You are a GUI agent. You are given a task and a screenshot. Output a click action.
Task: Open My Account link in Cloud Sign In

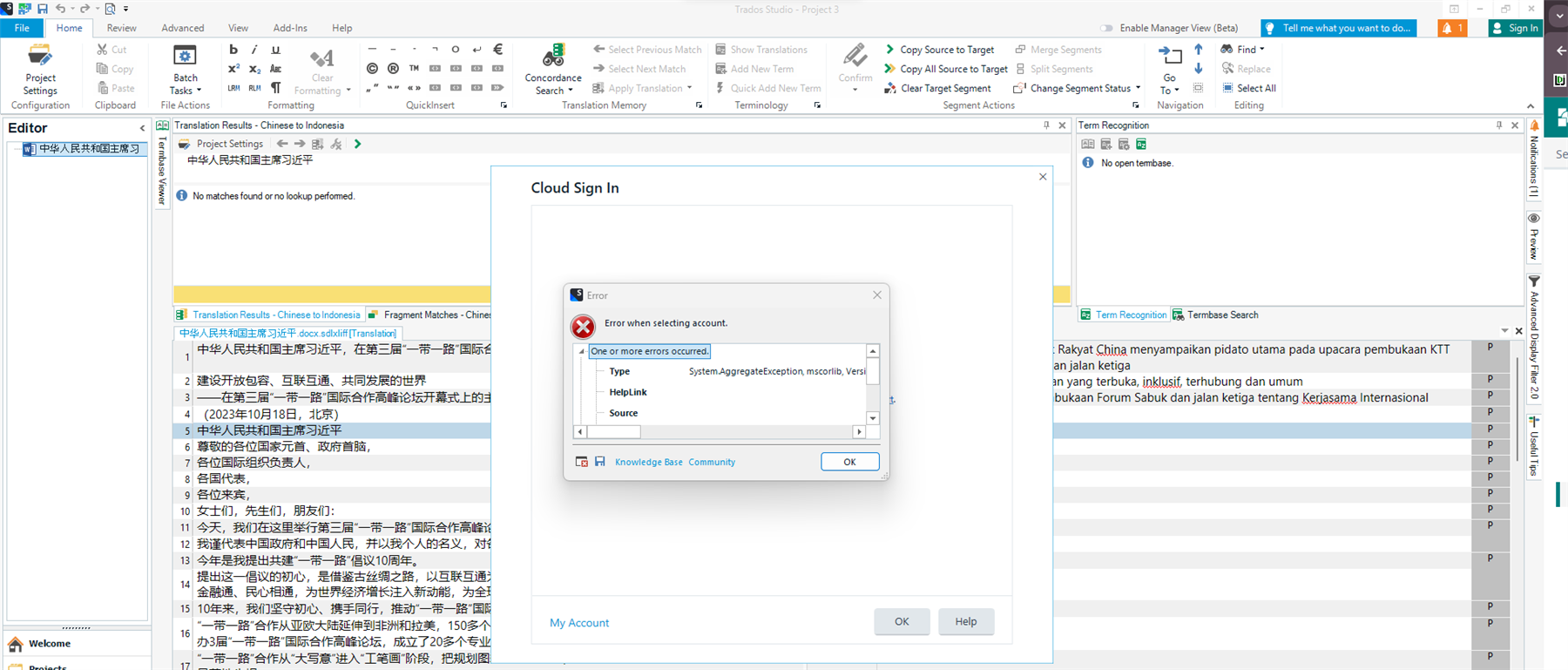[579, 623]
